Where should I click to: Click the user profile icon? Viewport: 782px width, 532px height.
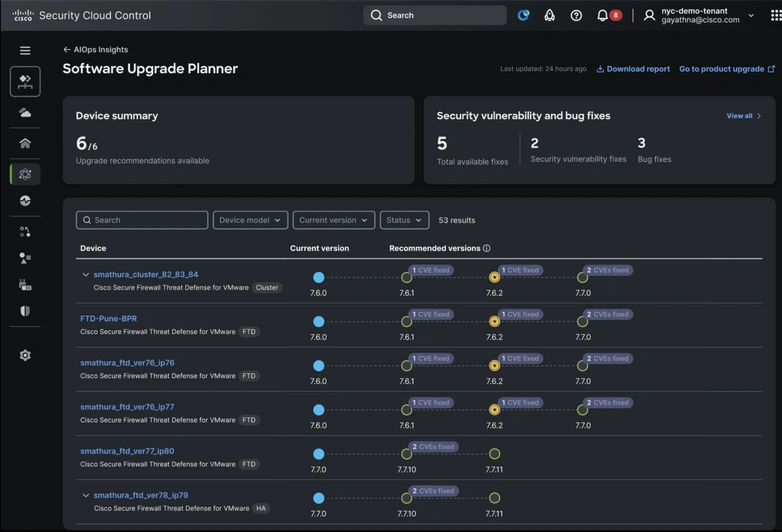tap(649, 15)
